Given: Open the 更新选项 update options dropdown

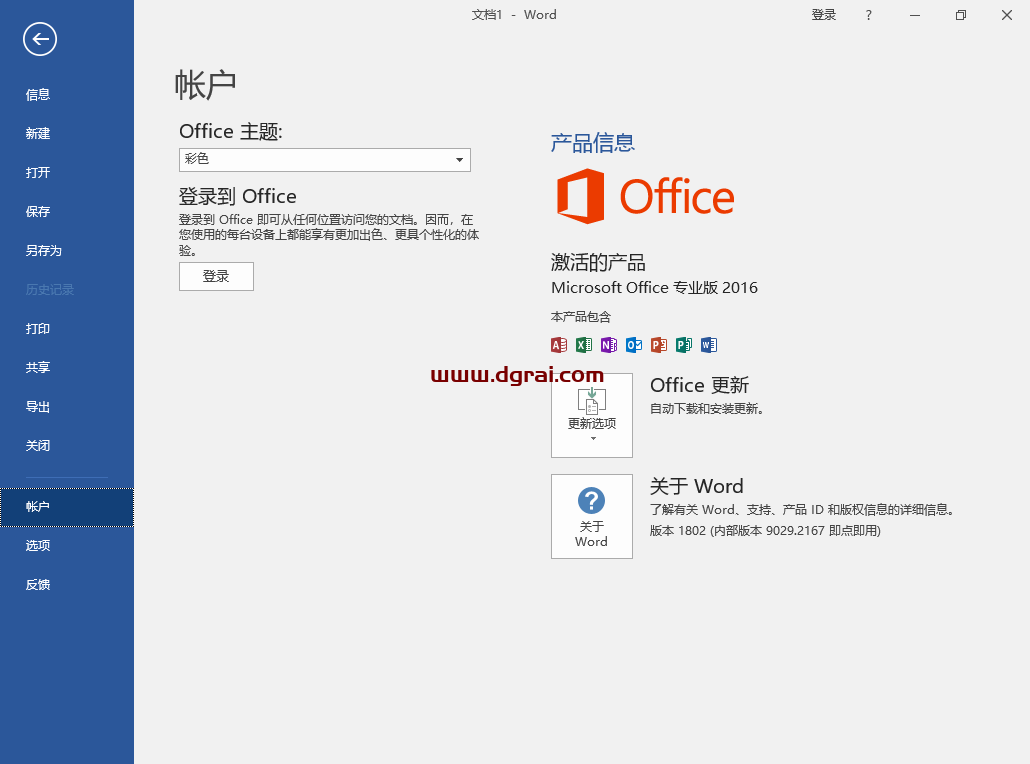Looking at the screenshot, I should [592, 415].
